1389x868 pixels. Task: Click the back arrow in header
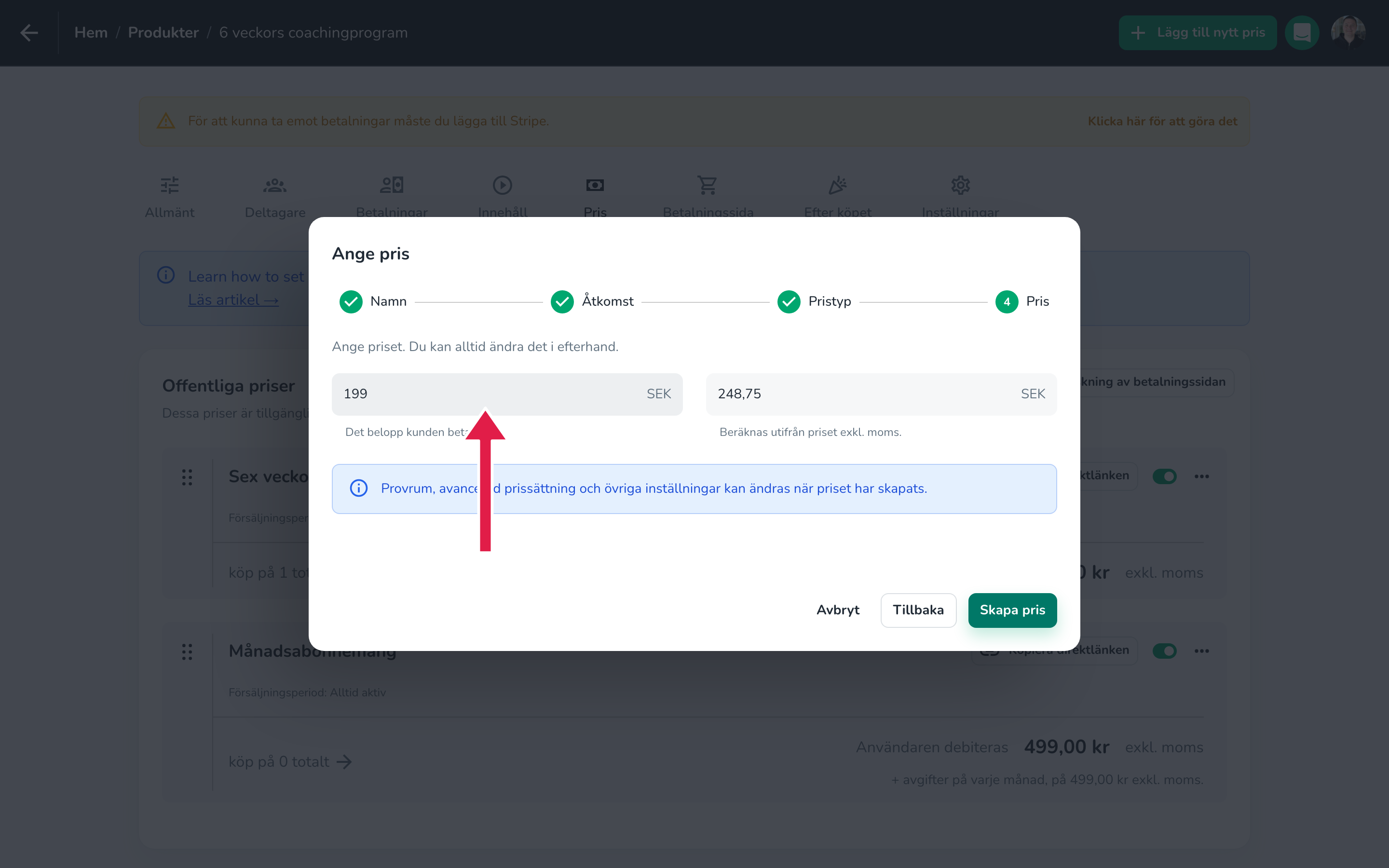click(29, 33)
